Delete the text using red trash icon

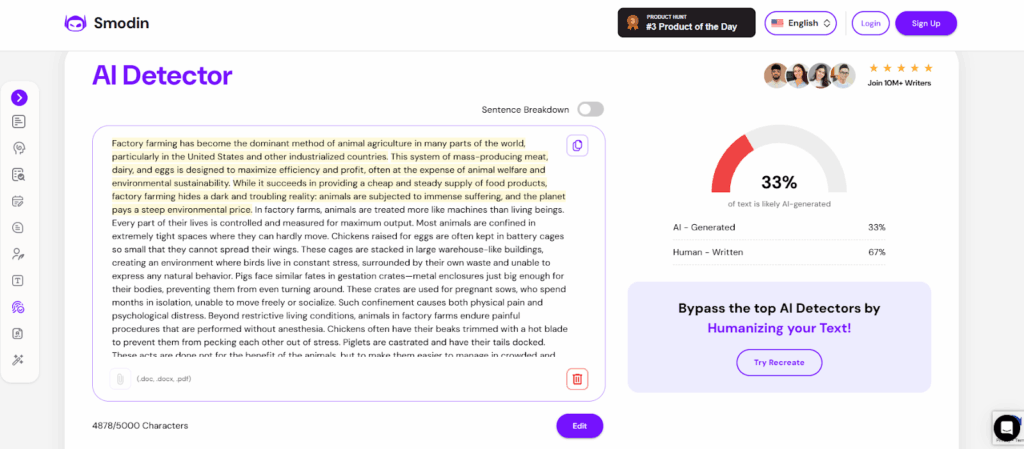click(577, 379)
